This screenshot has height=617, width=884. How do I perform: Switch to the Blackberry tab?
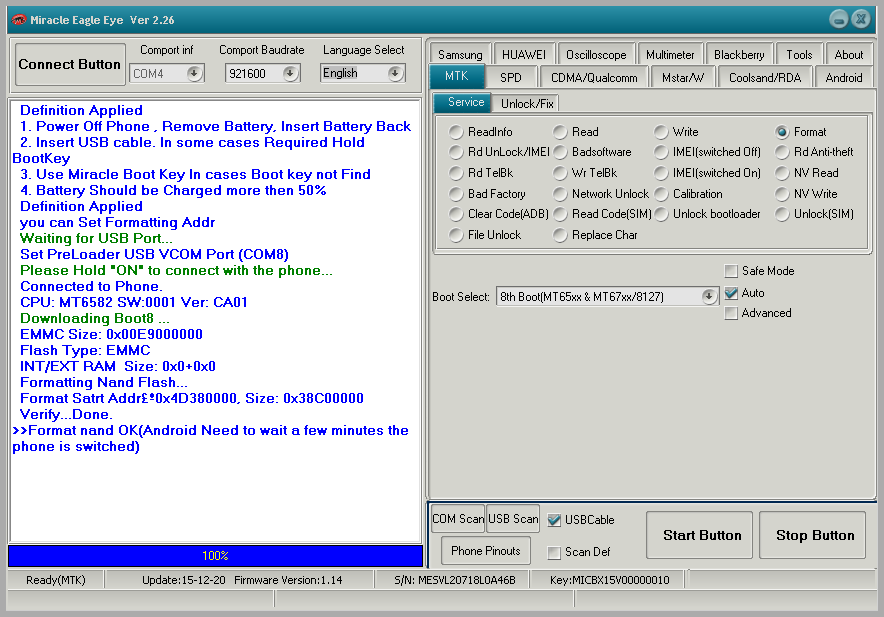tap(739, 55)
